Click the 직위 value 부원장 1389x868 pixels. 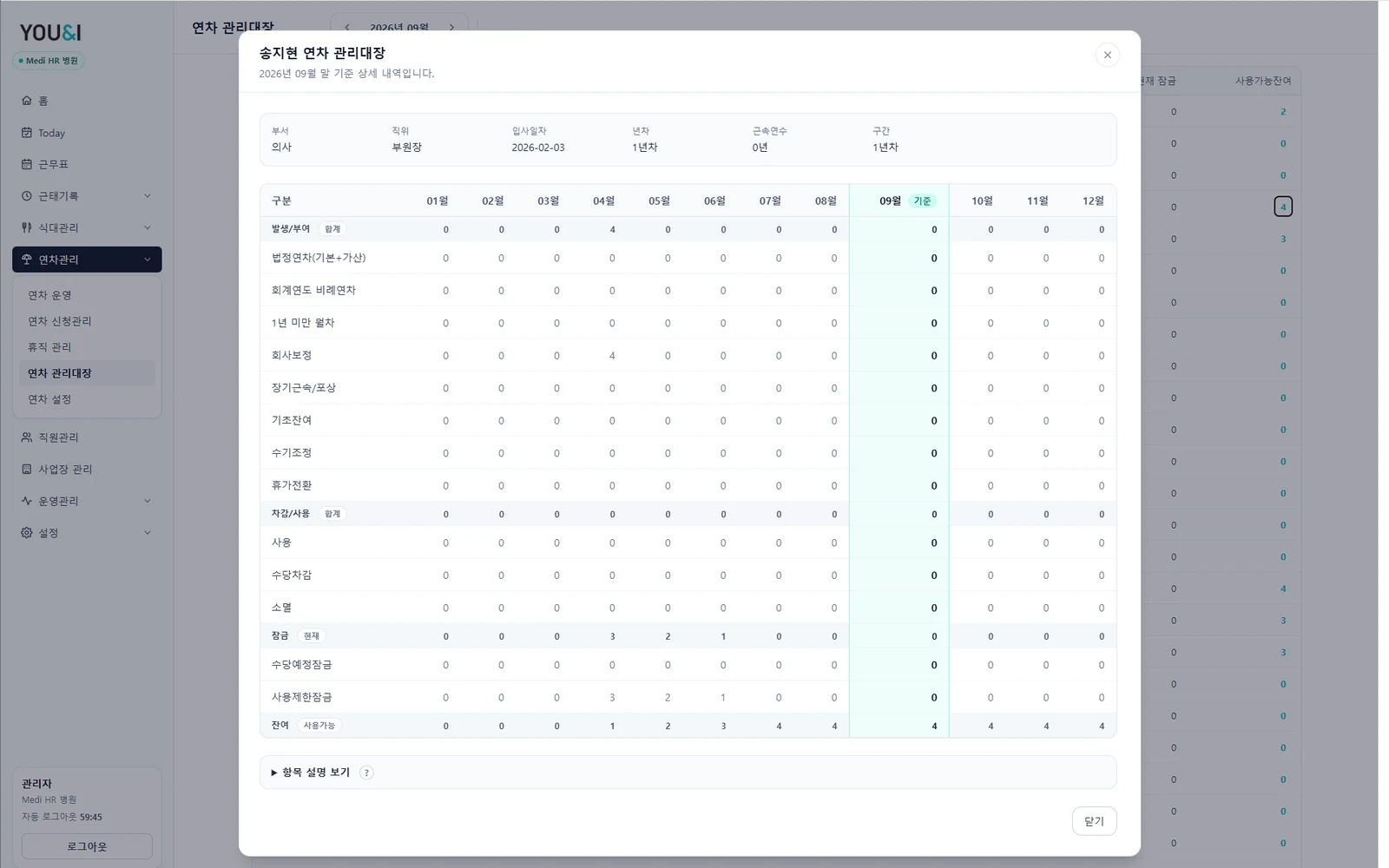[x=406, y=148]
